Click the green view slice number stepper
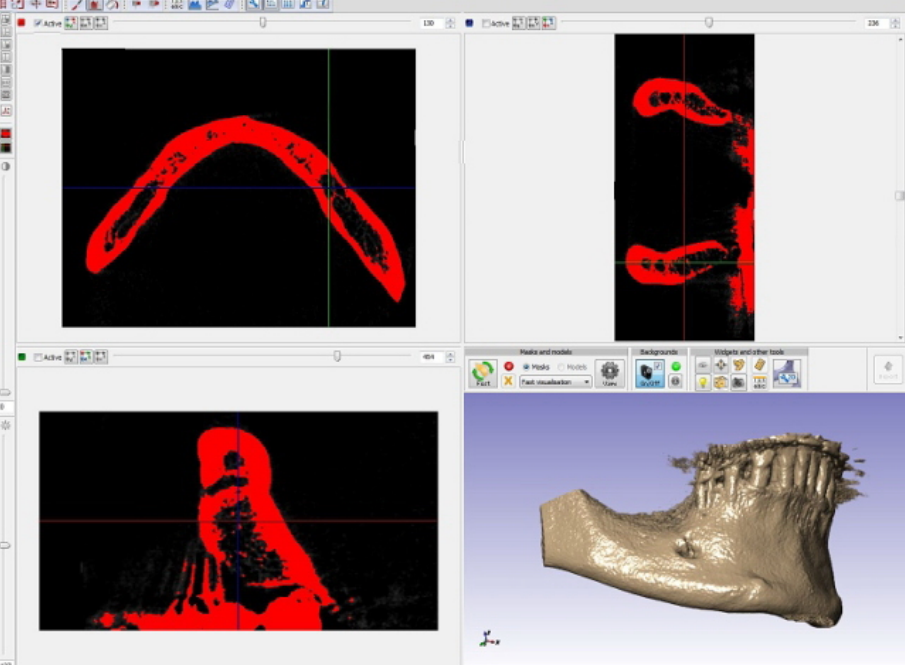 450,357
